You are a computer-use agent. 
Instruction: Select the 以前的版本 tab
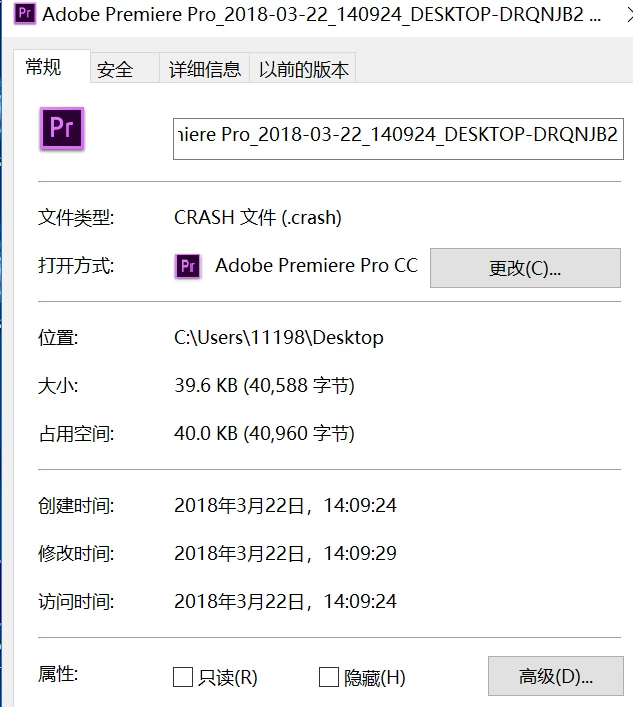303,69
